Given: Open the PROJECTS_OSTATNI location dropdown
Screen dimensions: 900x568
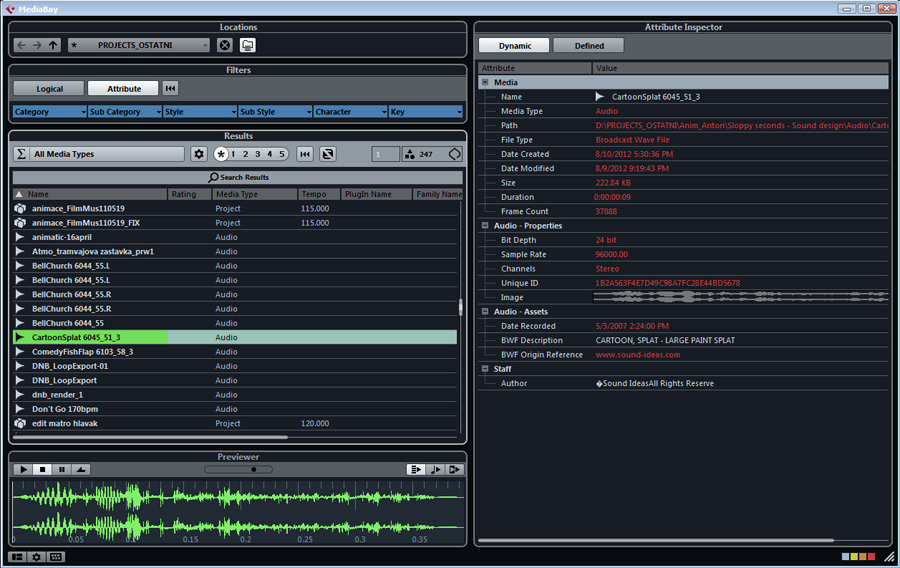Looking at the screenshot, I should pyautogui.click(x=139, y=45).
